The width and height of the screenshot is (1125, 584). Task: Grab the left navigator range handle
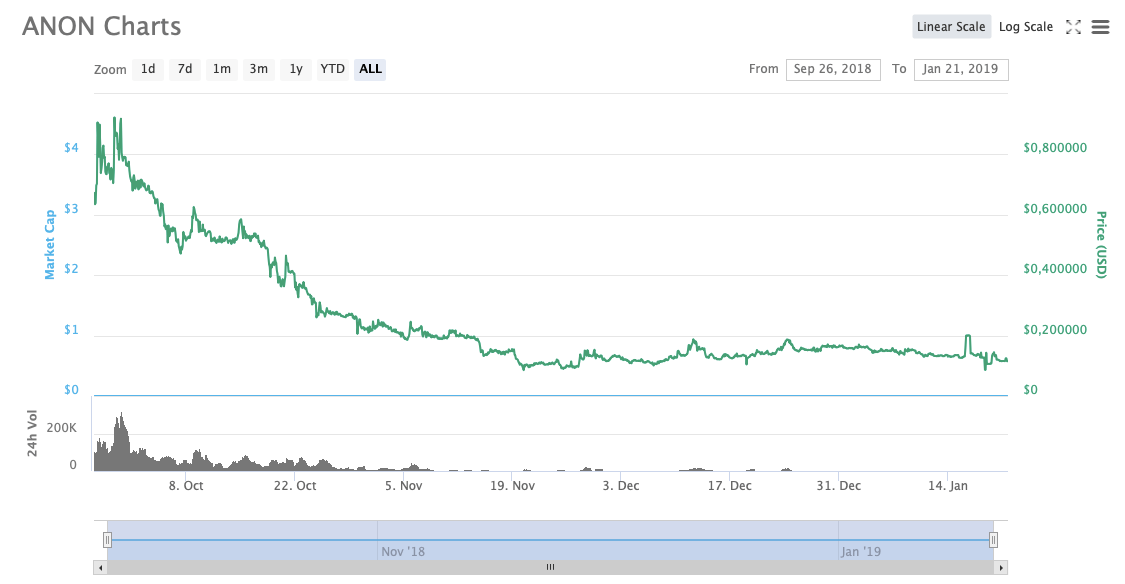pyautogui.click(x=107, y=540)
